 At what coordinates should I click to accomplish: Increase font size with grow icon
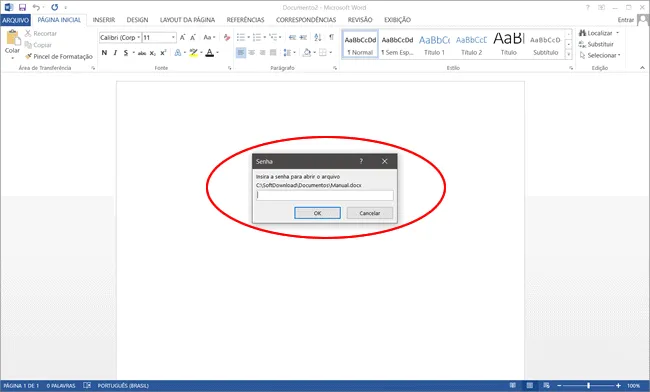pyautogui.click(x=182, y=37)
